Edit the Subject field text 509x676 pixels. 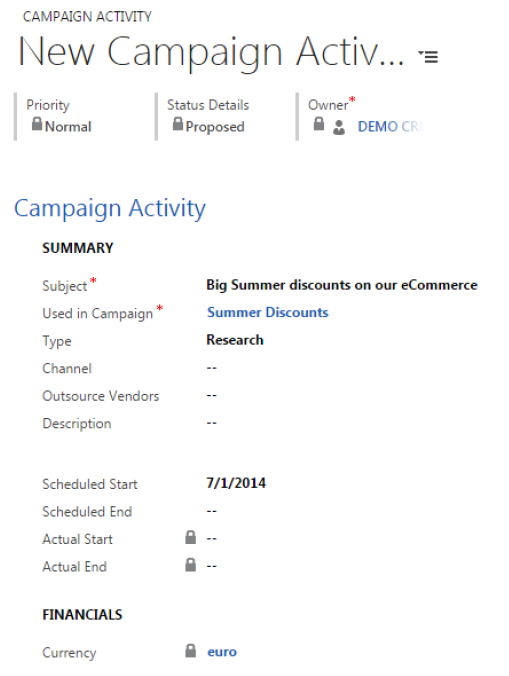click(x=342, y=285)
